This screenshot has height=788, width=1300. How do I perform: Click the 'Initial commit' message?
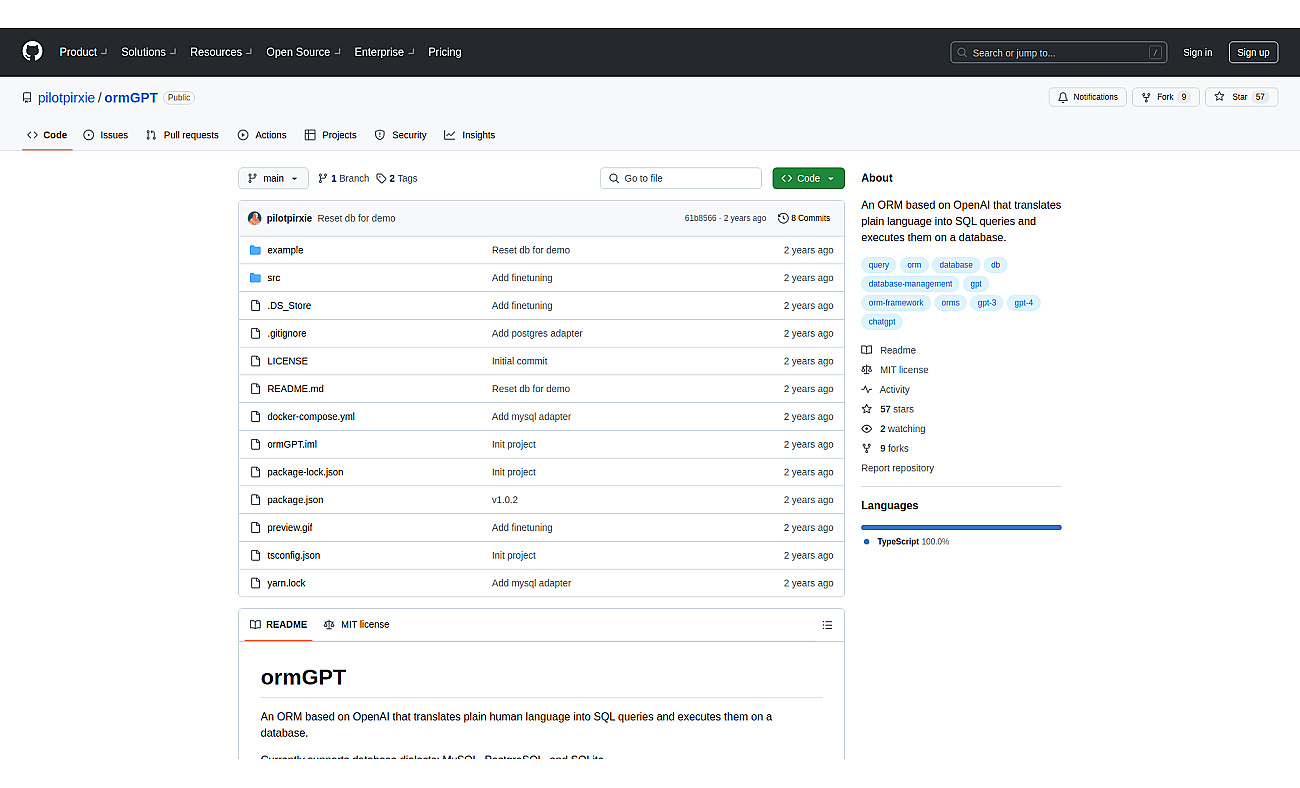pyautogui.click(x=519, y=361)
